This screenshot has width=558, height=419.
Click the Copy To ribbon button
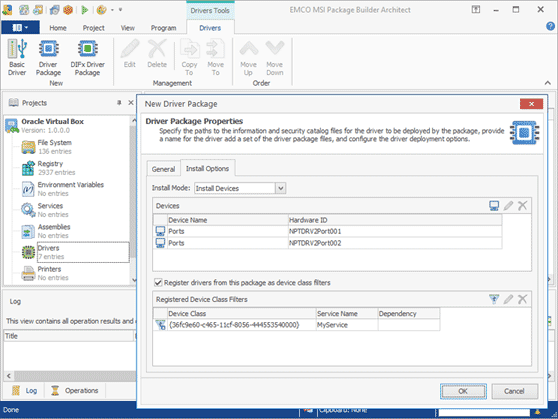tap(189, 58)
